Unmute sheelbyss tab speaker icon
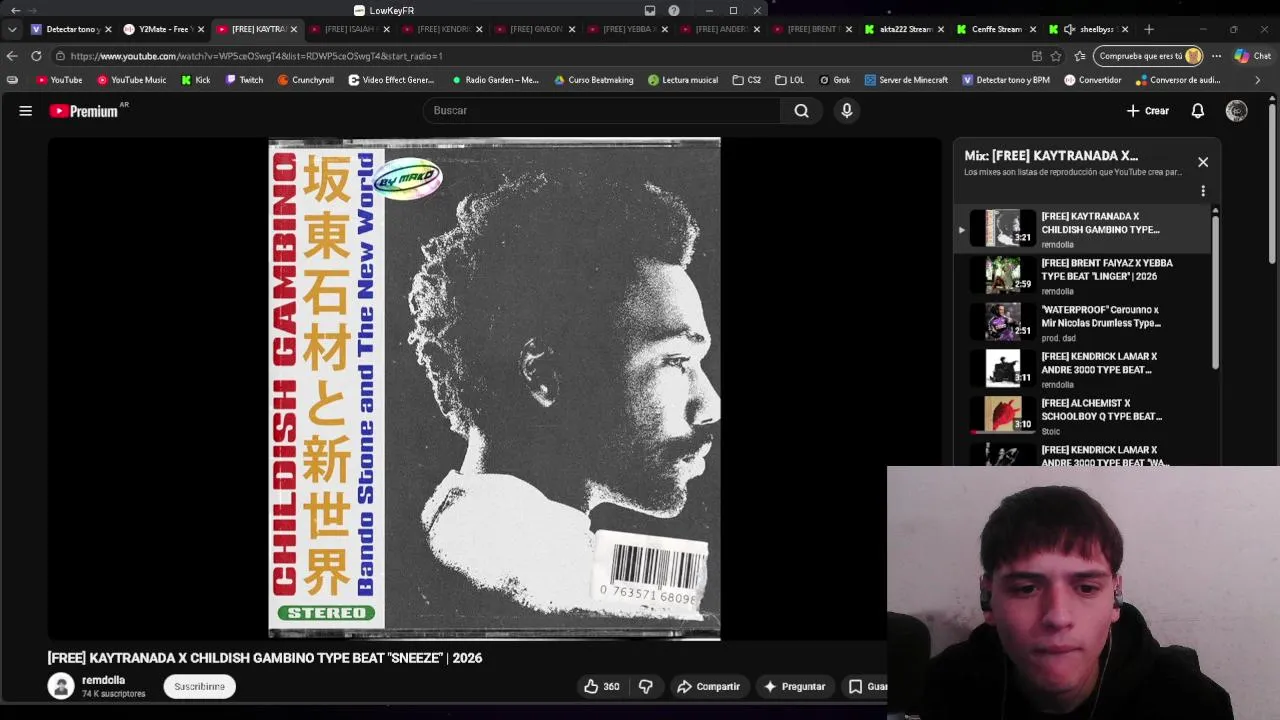Screen dimensions: 1280x720 point(1069,29)
